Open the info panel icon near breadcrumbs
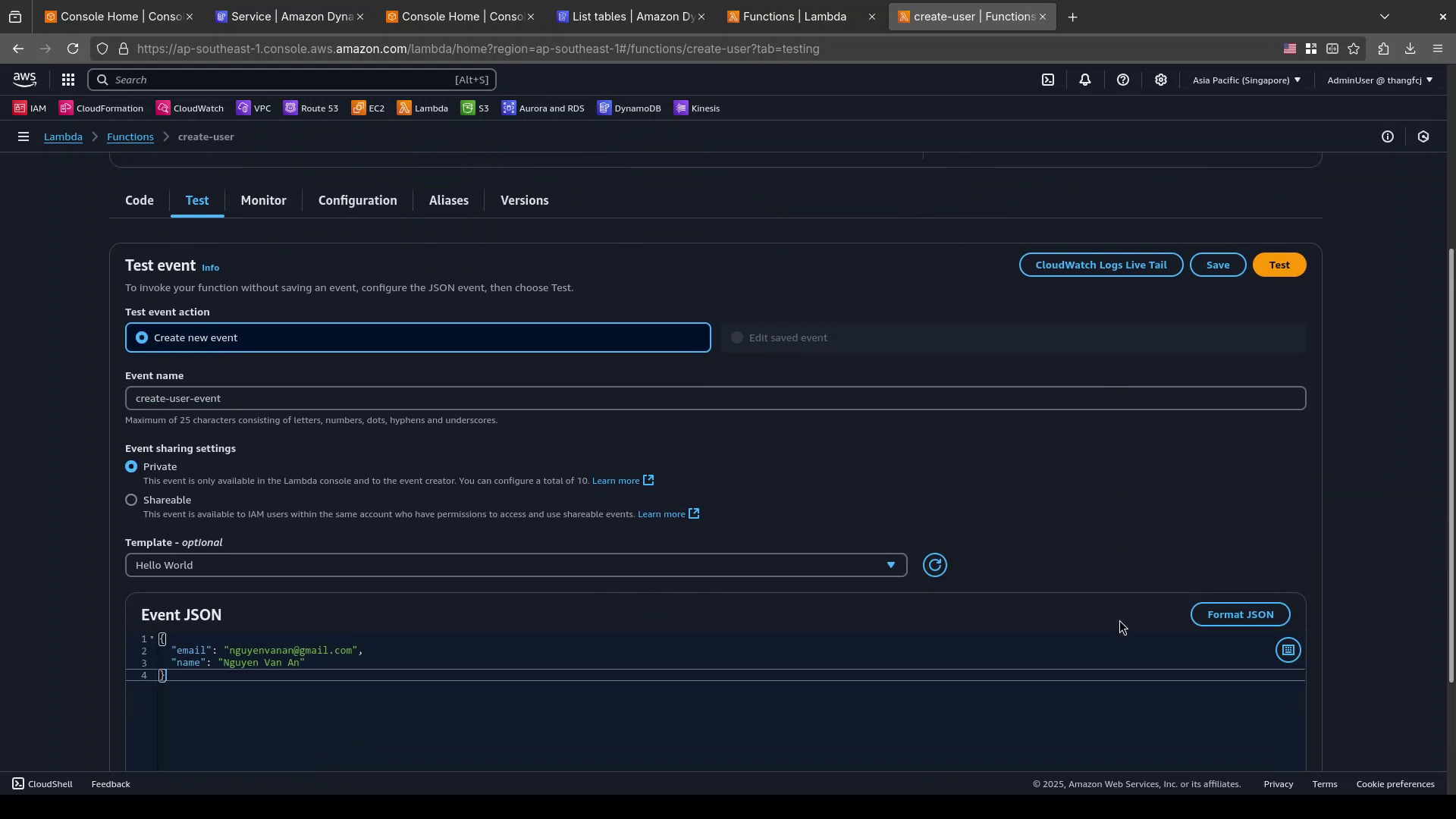This screenshot has height=819, width=1456. coord(1388,136)
